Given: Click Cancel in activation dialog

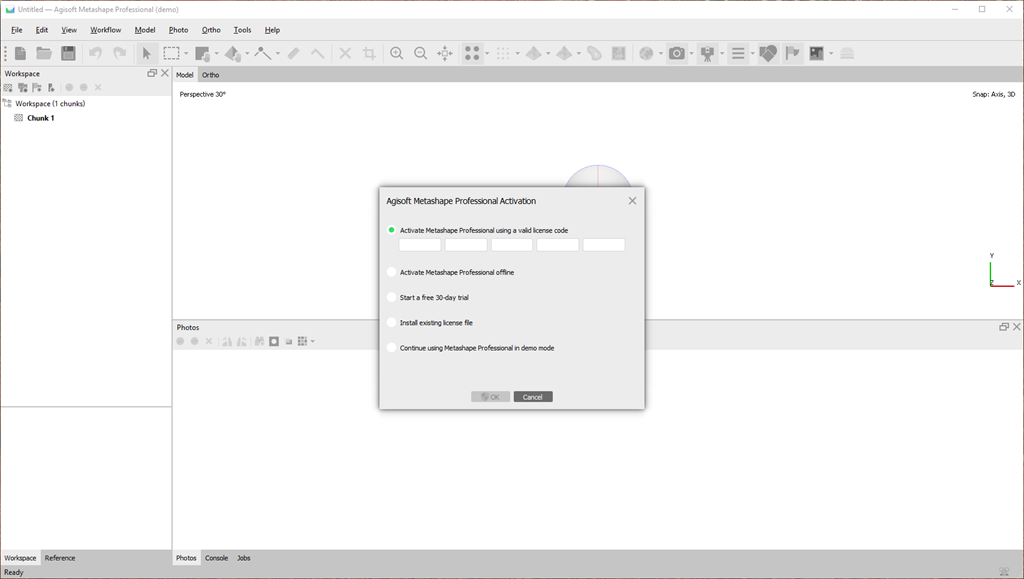Looking at the screenshot, I should coord(533,397).
